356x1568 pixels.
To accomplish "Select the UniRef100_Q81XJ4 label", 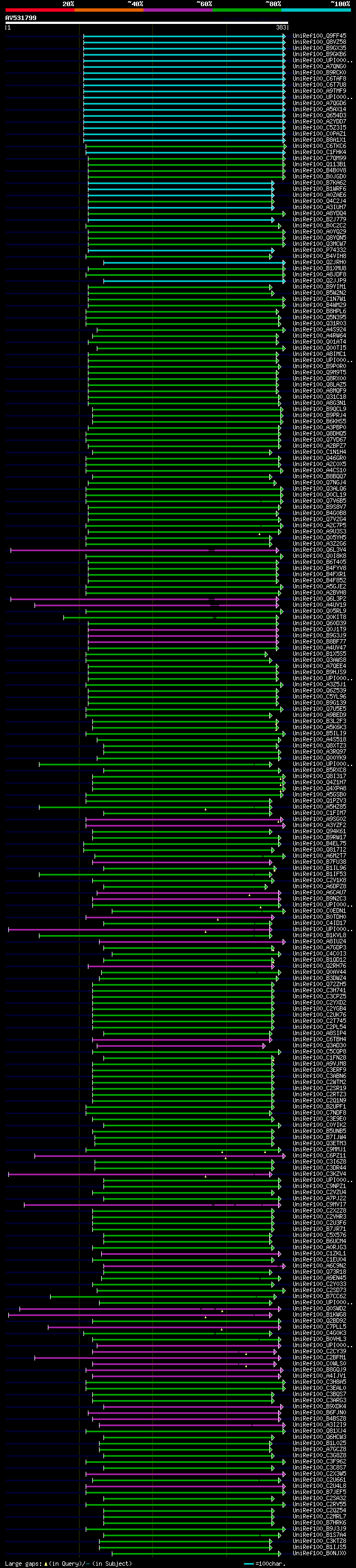I will 319,1431.
